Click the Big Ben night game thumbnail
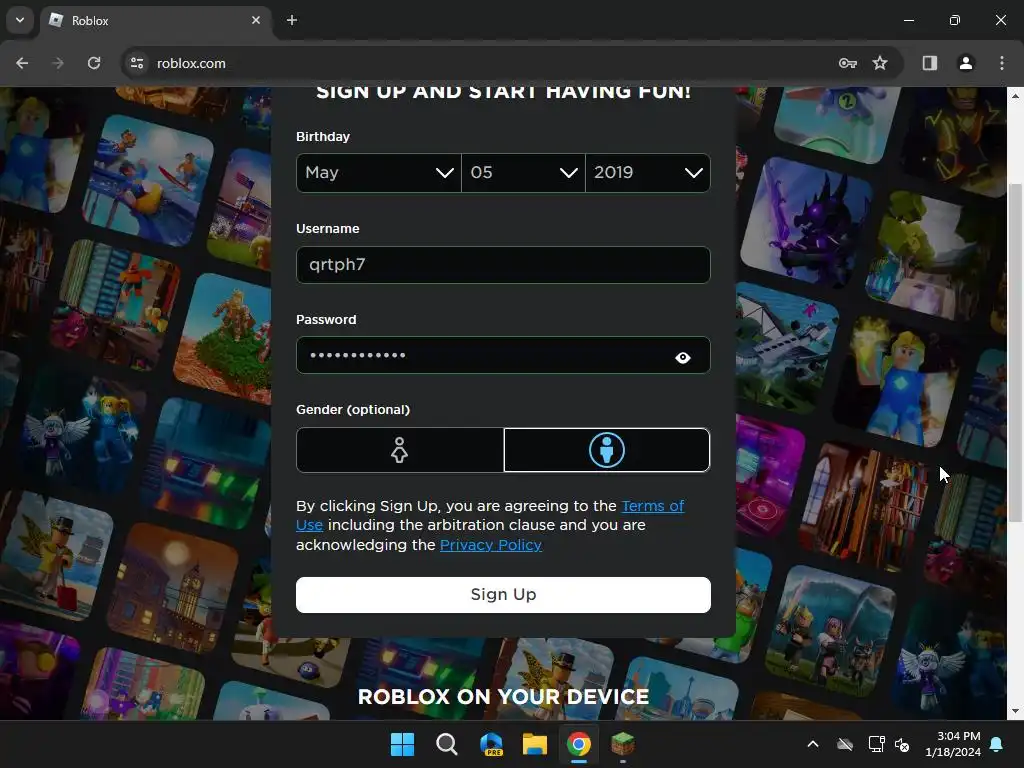Viewport: 1024px width, 768px height. (173, 586)
